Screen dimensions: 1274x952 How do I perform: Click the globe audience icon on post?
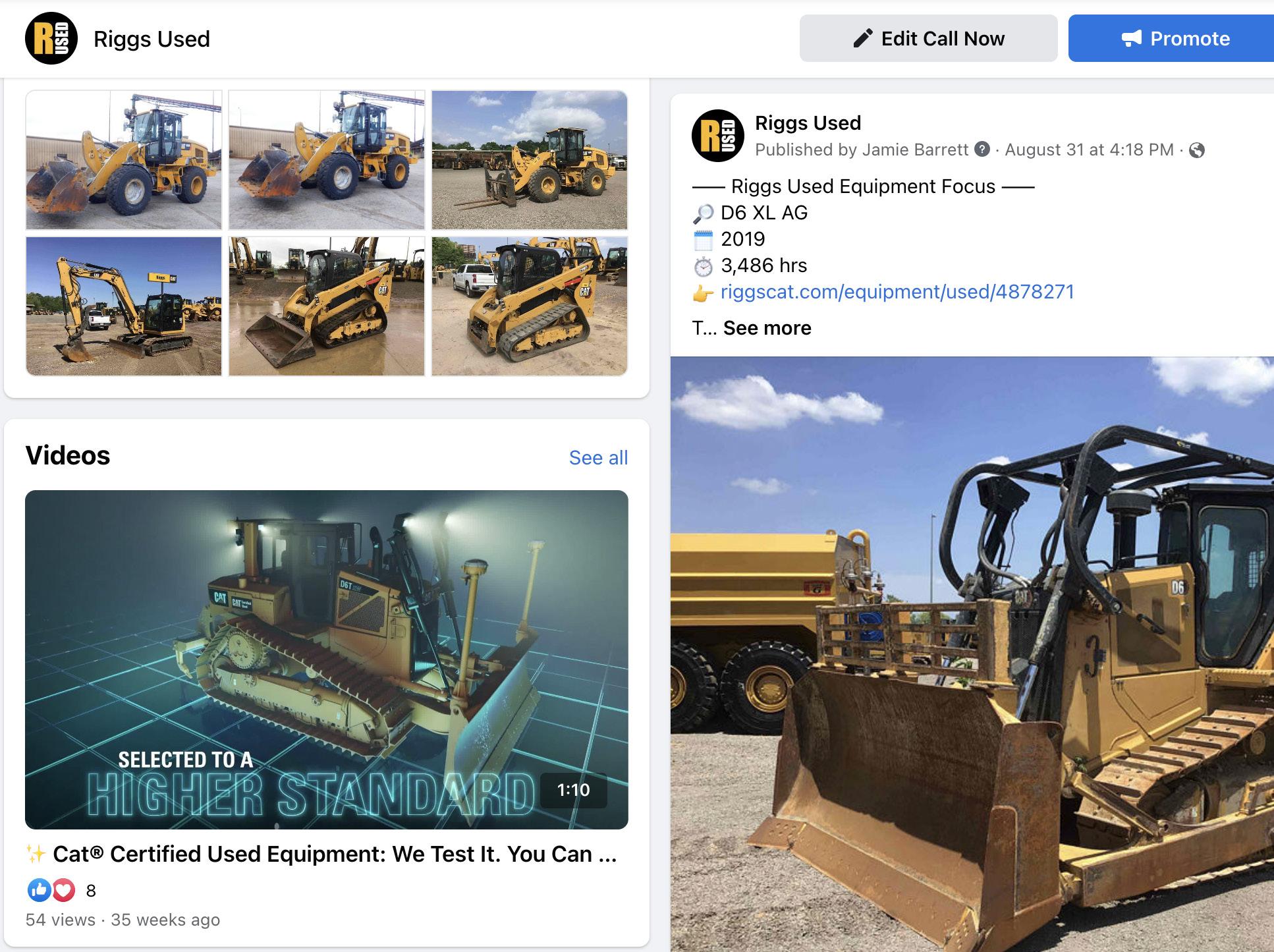click(1197, 150)
